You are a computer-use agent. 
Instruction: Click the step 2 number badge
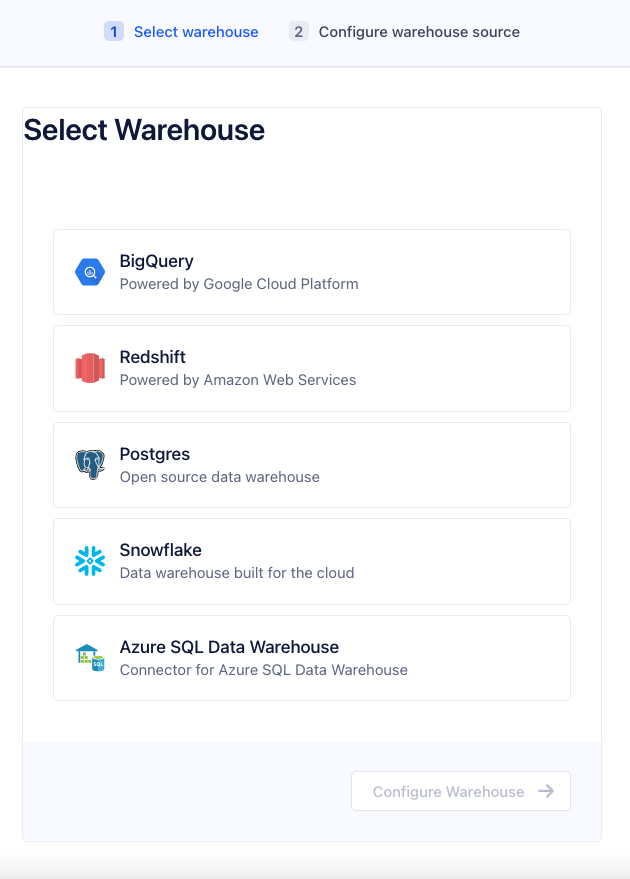(298, 32)
